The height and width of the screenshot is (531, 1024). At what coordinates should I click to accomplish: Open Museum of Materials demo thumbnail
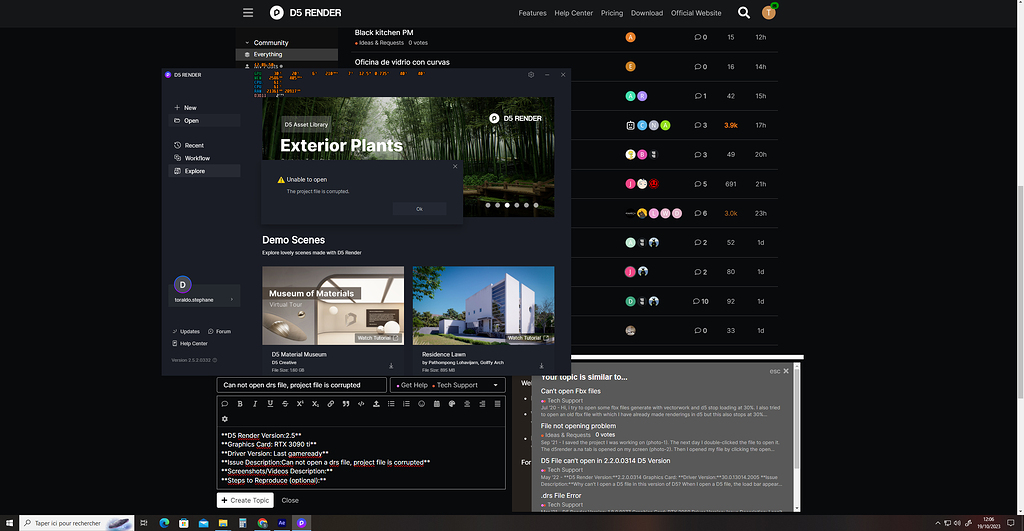(x=333, y=305)
